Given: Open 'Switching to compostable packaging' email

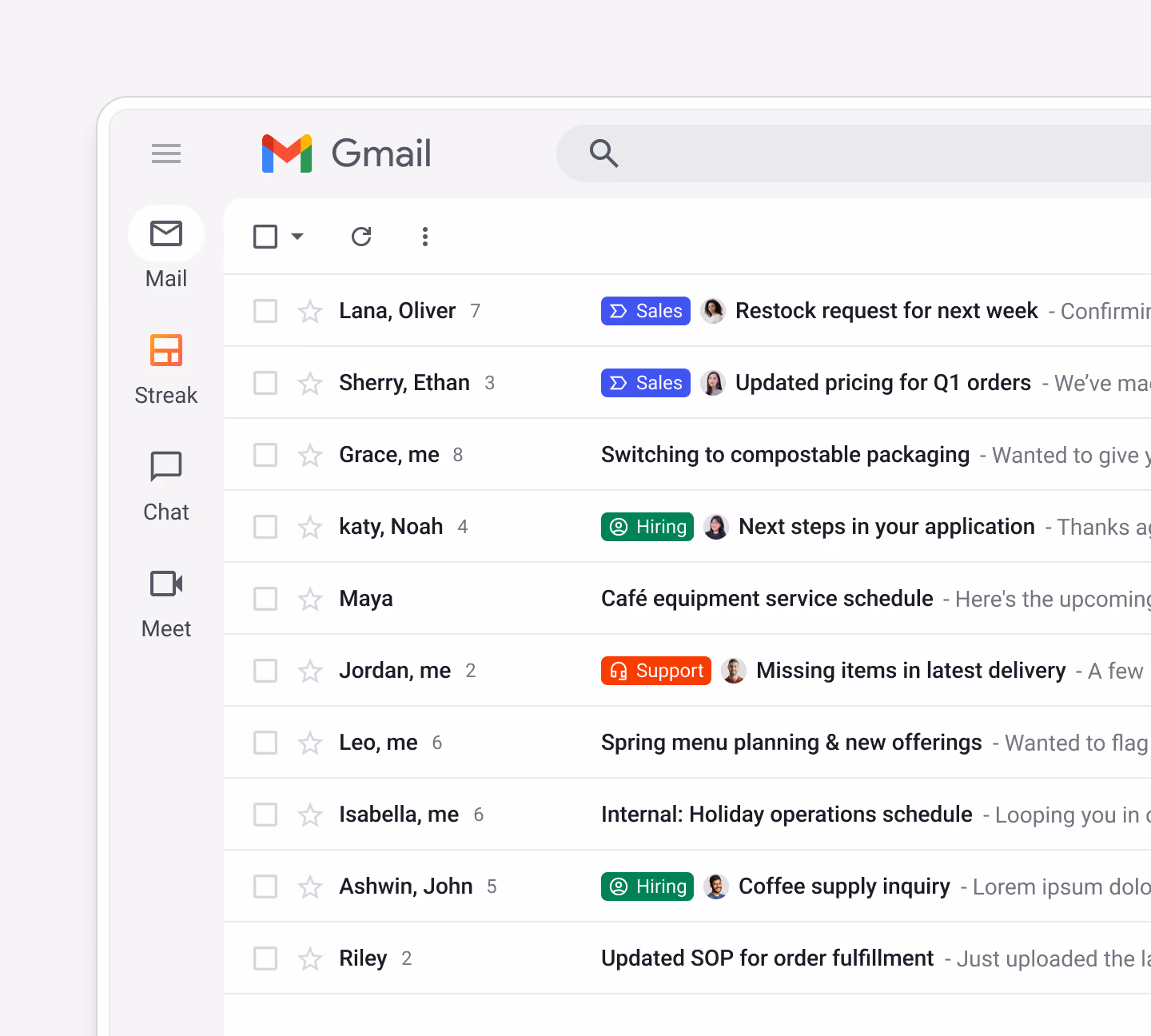Looking at the screenshot, I should coord(786,455).
